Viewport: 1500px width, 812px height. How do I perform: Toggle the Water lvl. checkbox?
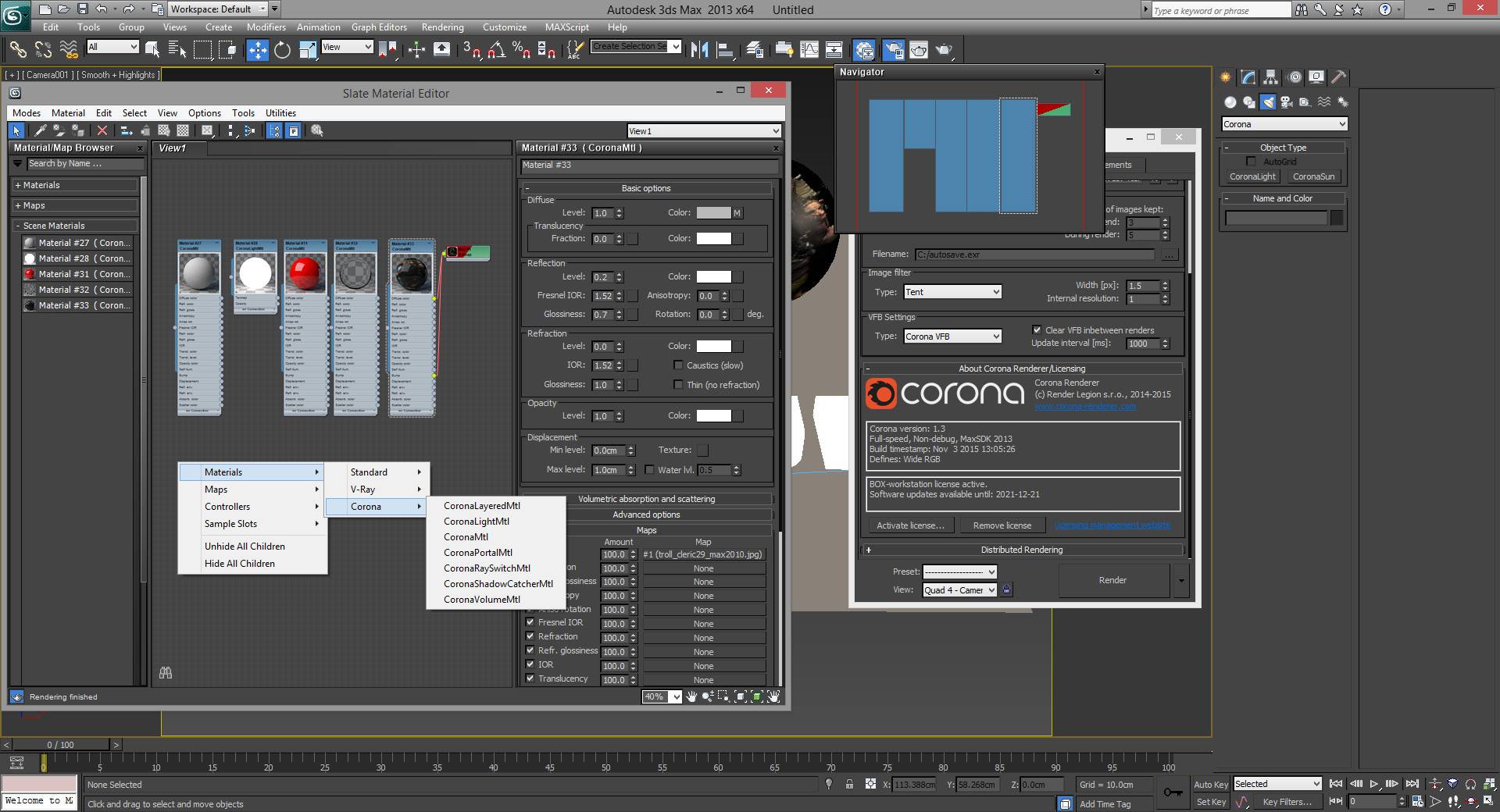(649, 470)
